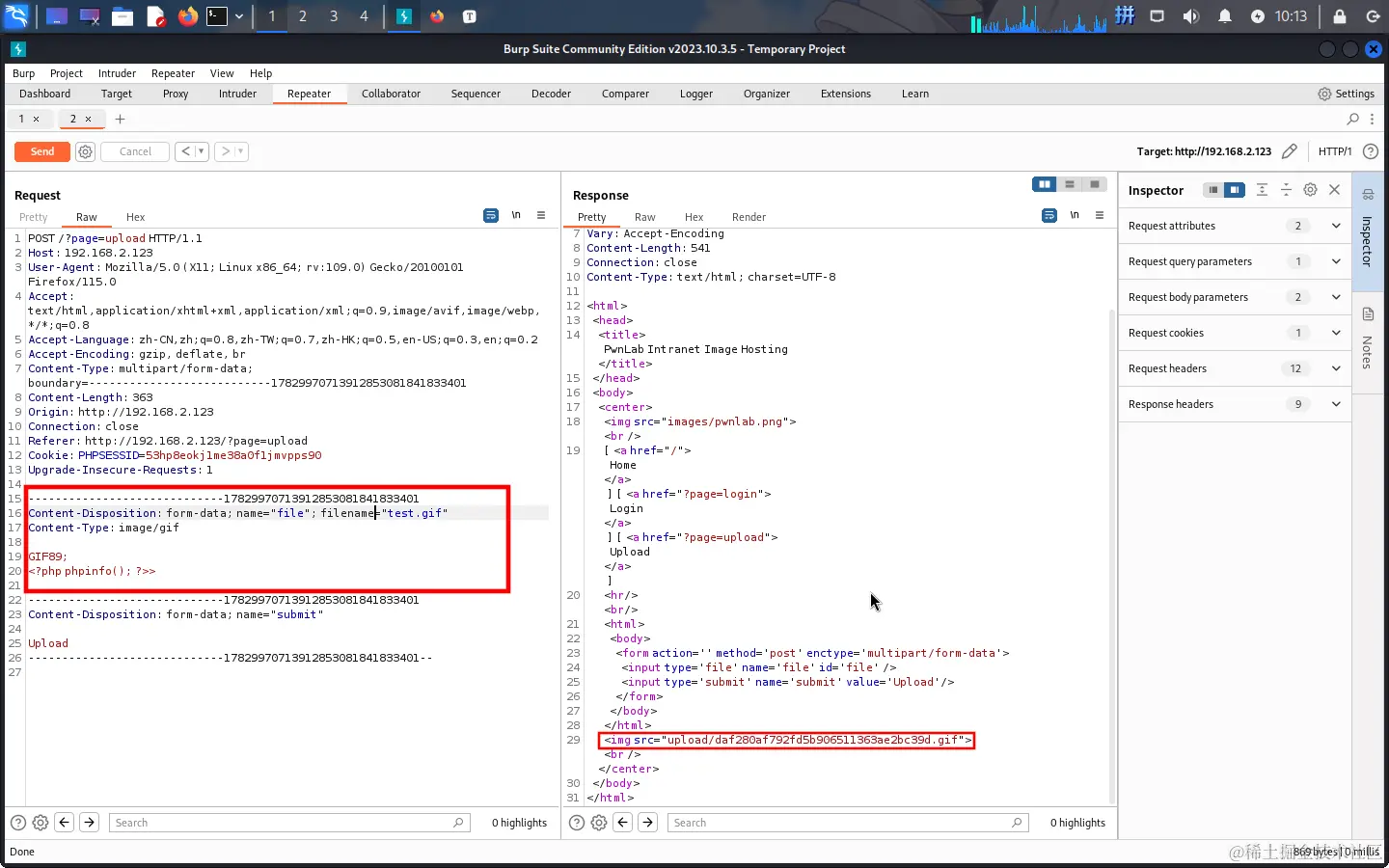
Task: Click the volume icon in system tray
Action: coord(1191,16)
